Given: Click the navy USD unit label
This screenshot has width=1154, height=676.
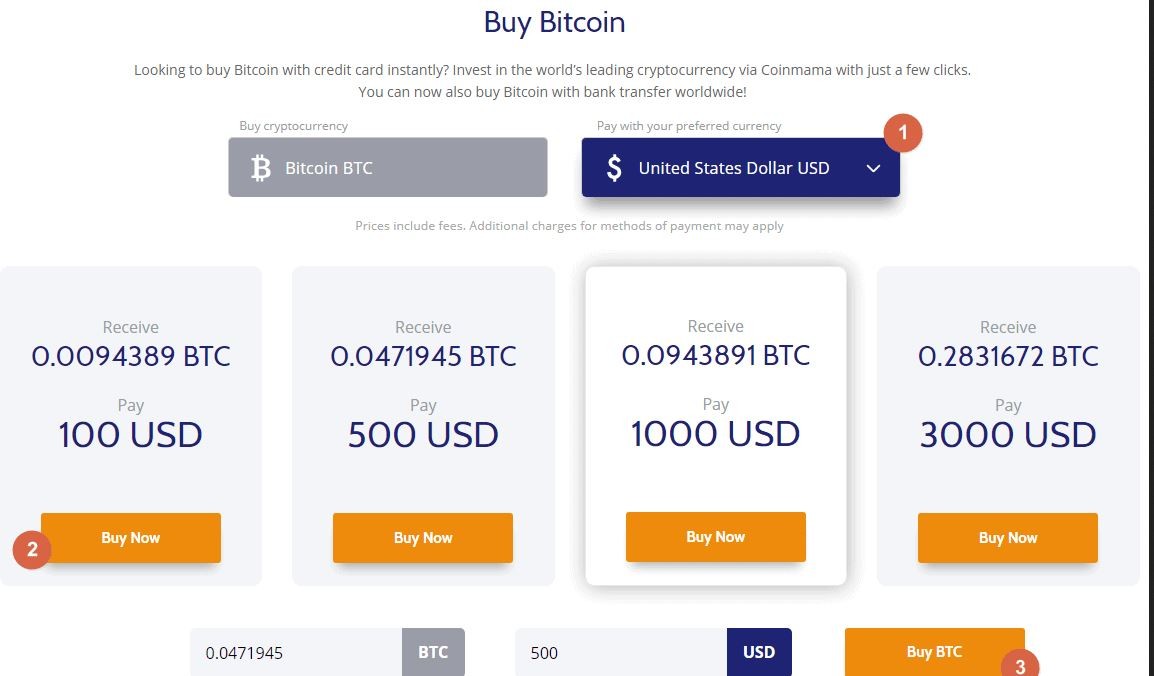Looking at the screenshot, I should pos(759,652).
